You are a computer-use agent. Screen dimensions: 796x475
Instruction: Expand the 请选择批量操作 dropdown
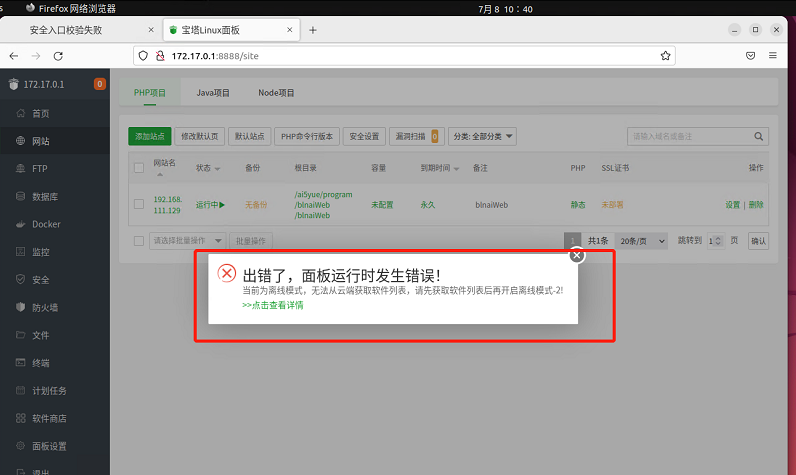point(187,241)
